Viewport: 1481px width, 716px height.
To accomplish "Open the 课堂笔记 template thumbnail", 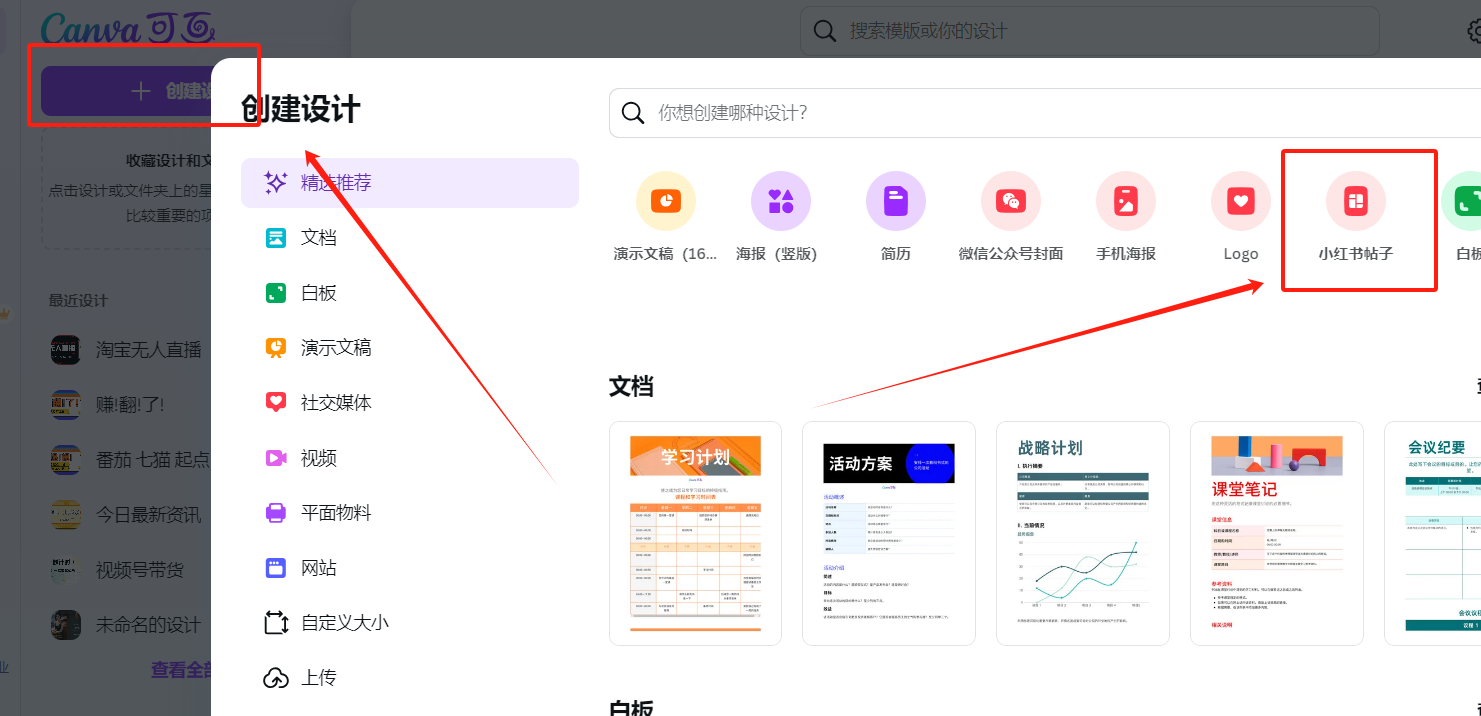I will [1277, 533].
